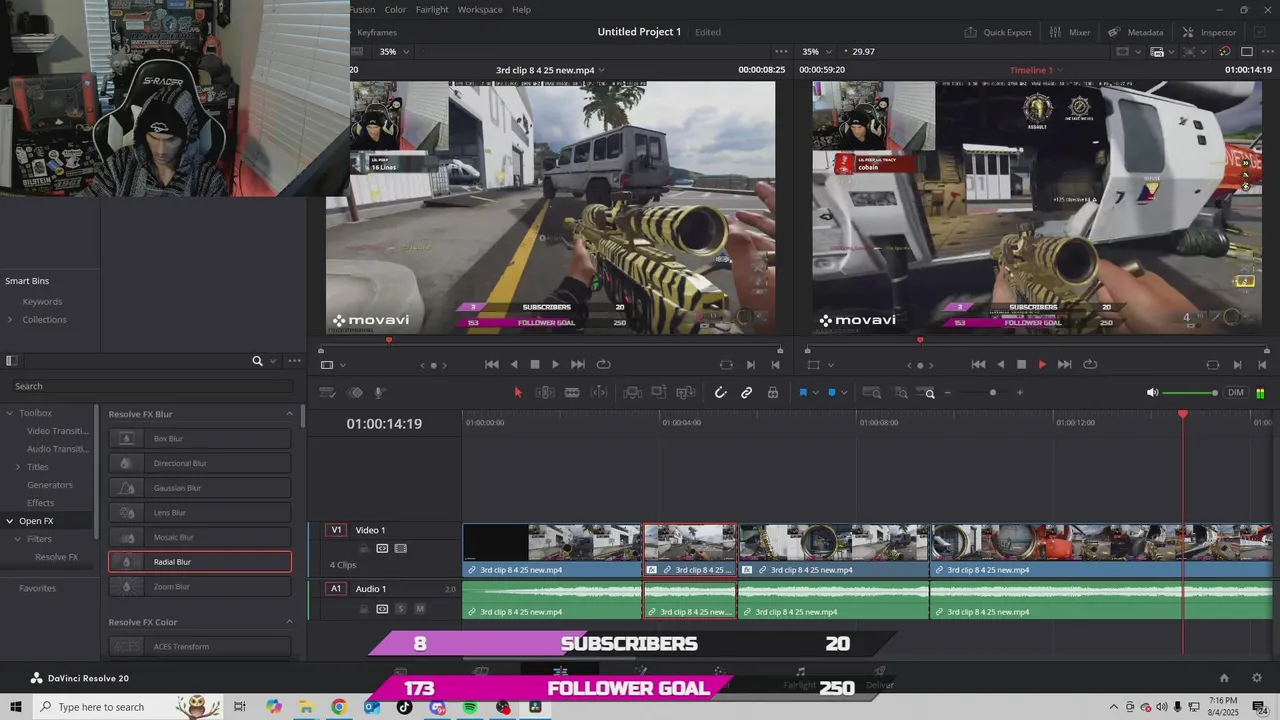Viewport: 1280px width, 720px height.
Task: Open the Metadata panel
Action: 1136,32
